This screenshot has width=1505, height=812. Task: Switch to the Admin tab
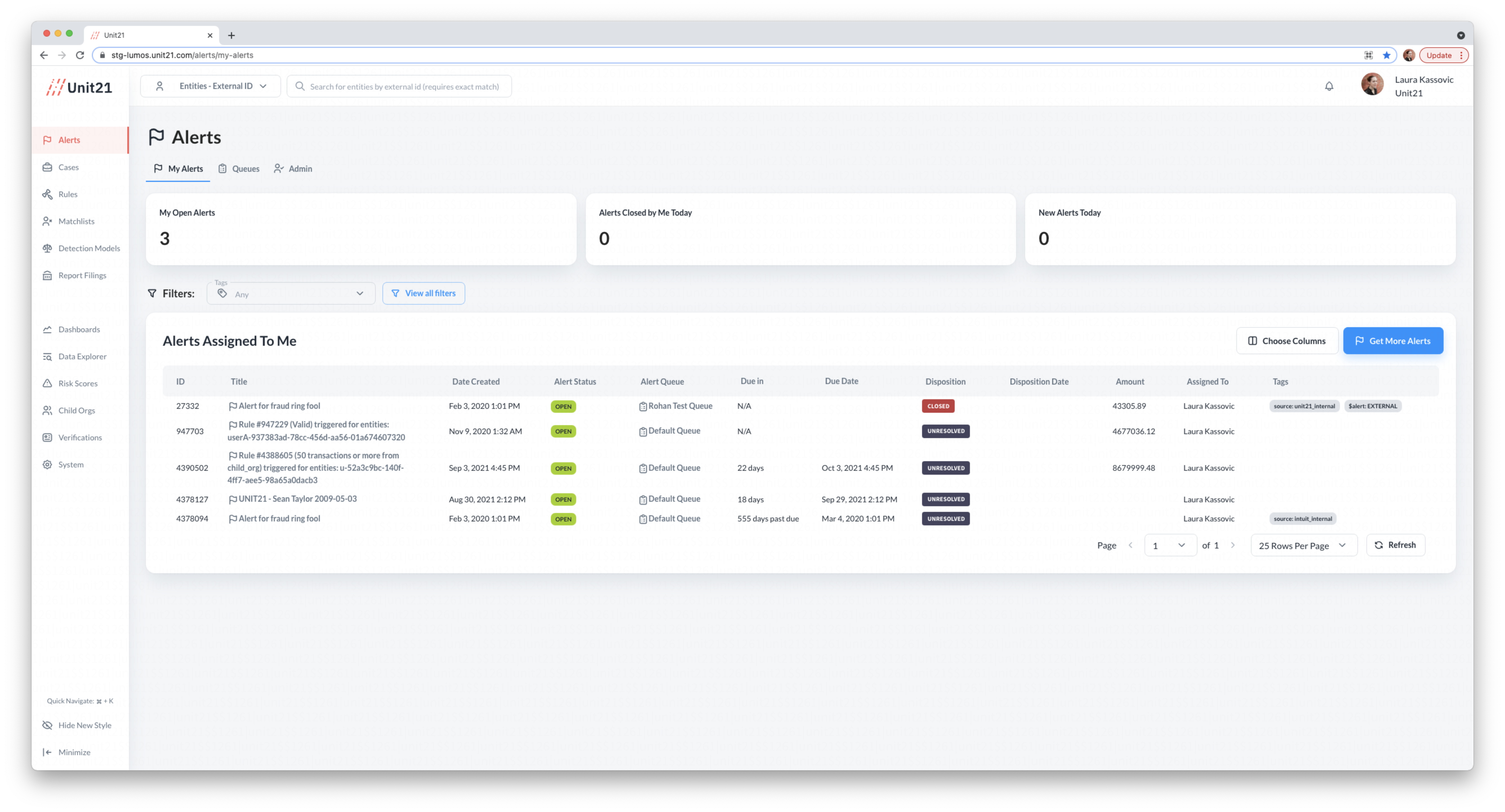point(293,169)
